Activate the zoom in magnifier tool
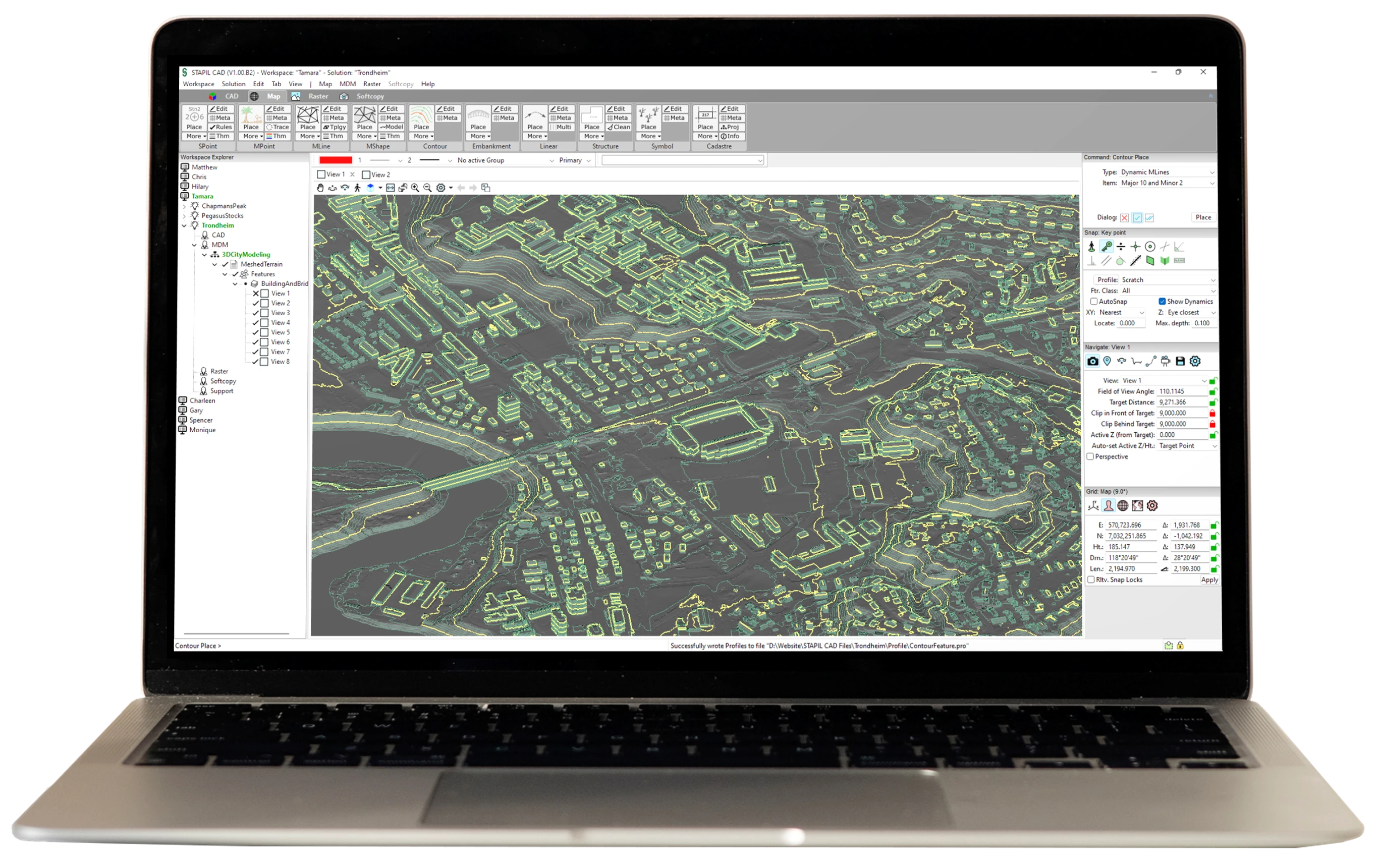This screenshot has width=1380, height=868. point(415,188)
